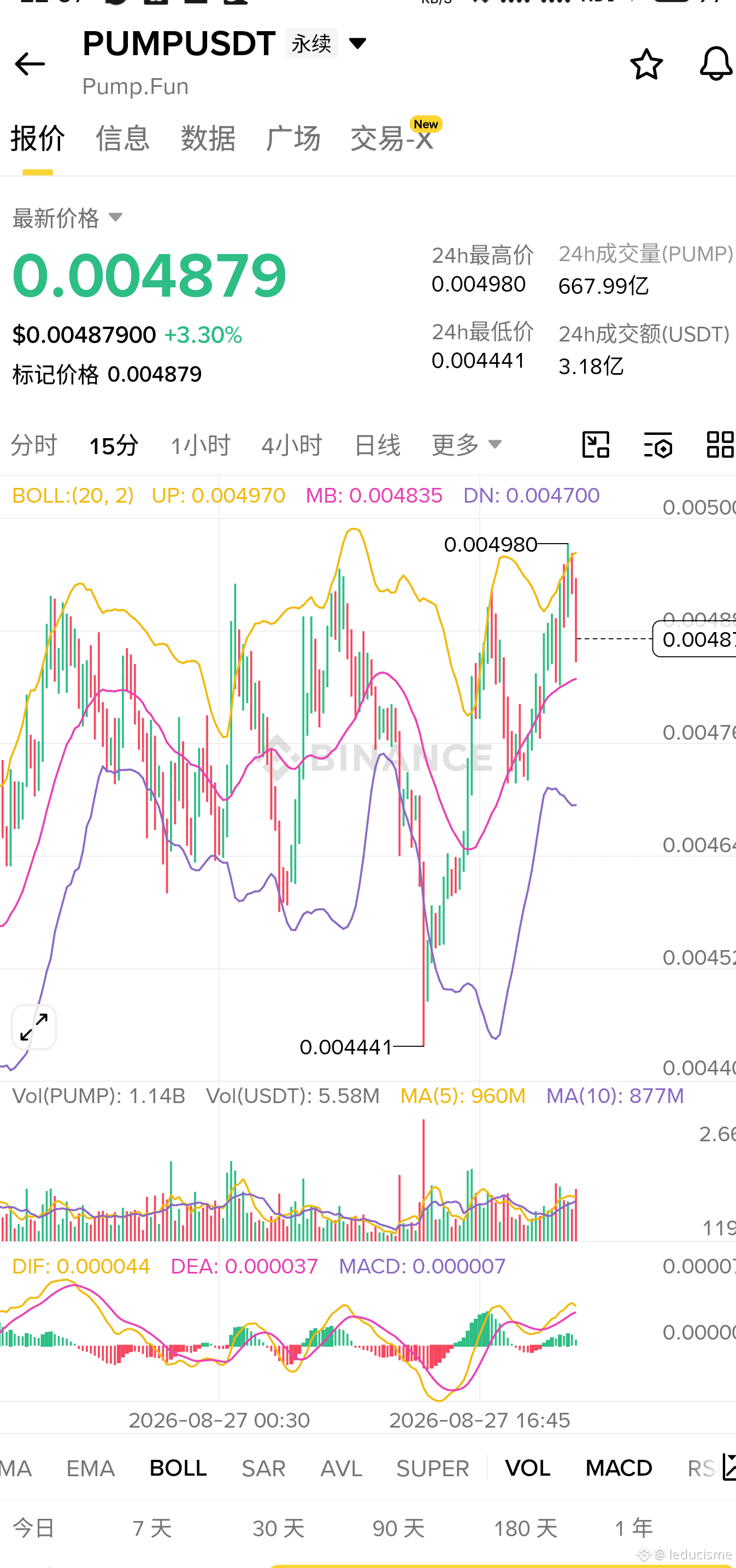The height and width of the screenshot is (1568, 736).
Task: Open price alert bell icon
Action: click(x=716, y=63)
